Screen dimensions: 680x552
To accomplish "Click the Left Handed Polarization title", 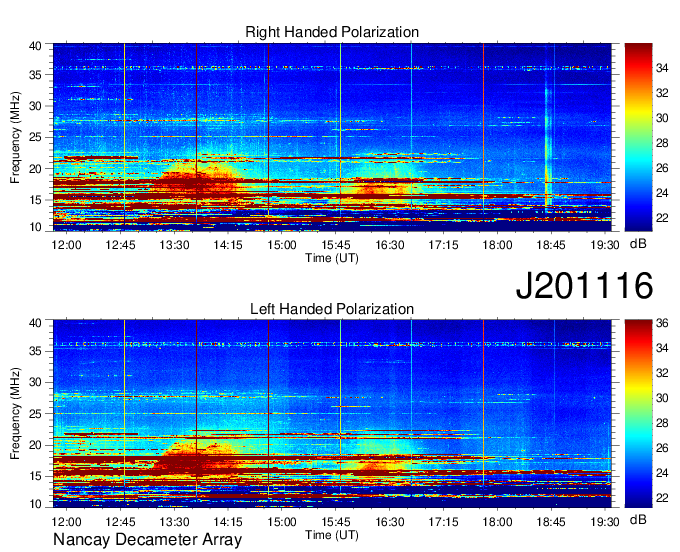I will point(332,309).
